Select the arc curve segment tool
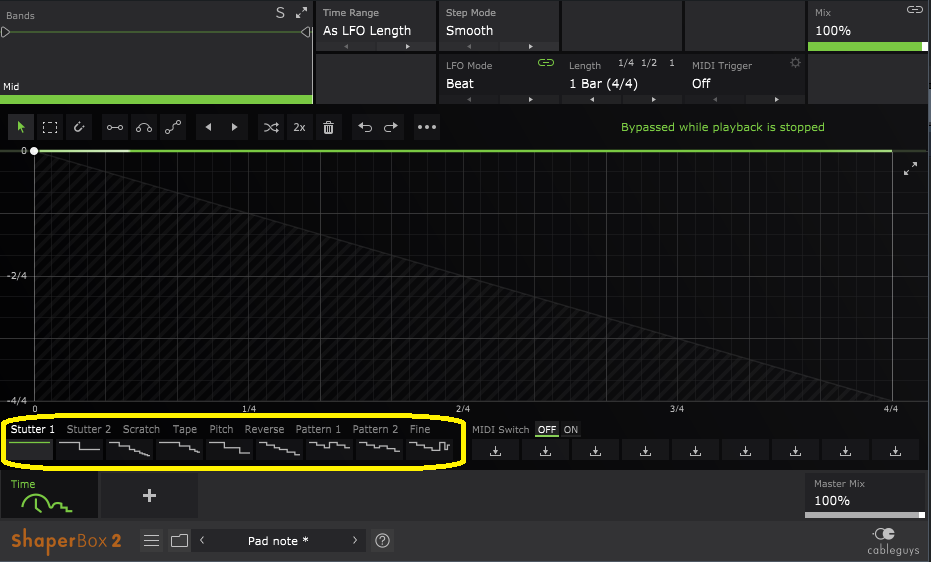The image size is (931, 562). coord(144,127)
